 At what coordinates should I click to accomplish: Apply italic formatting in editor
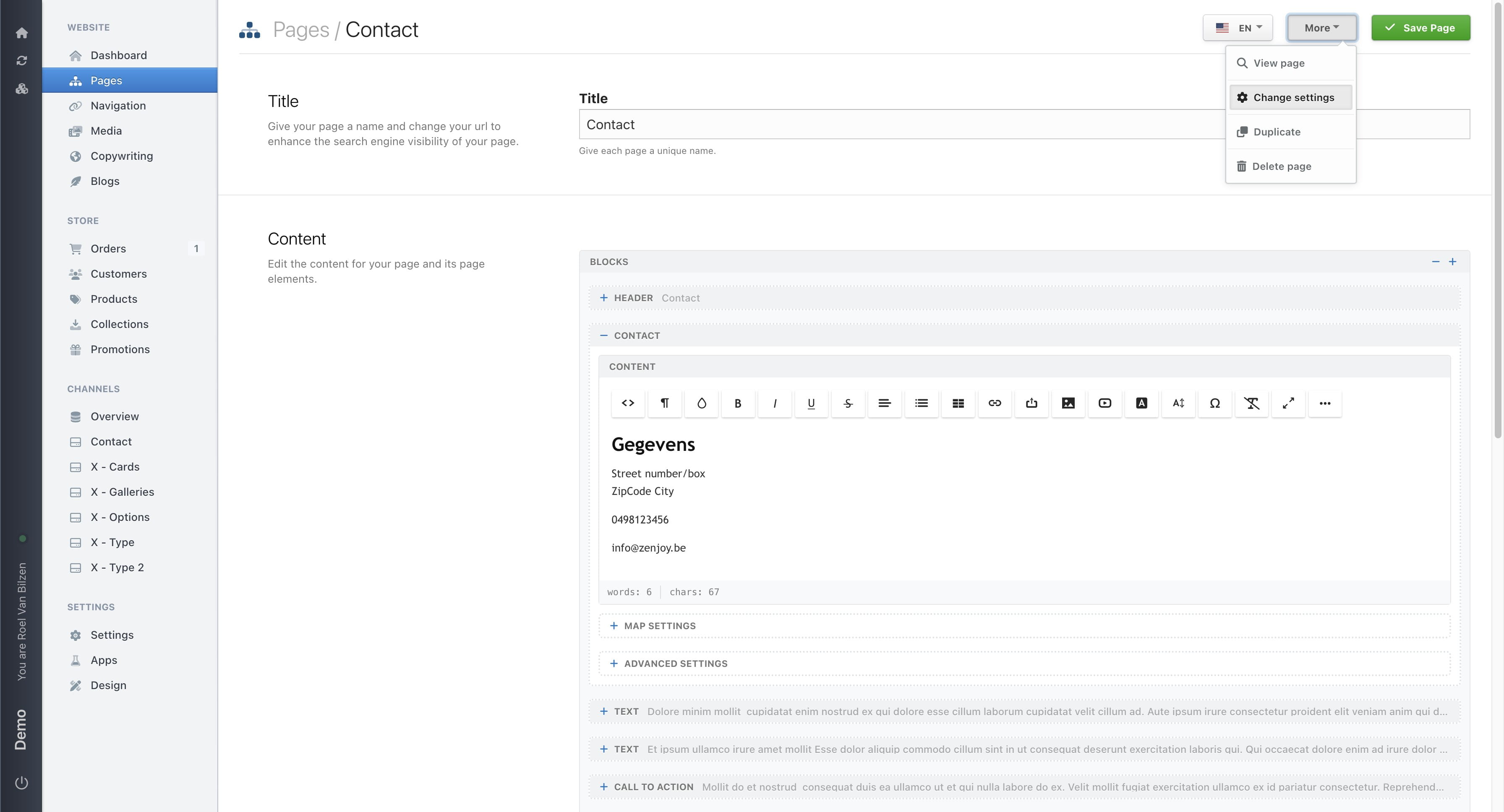point(774,403)
